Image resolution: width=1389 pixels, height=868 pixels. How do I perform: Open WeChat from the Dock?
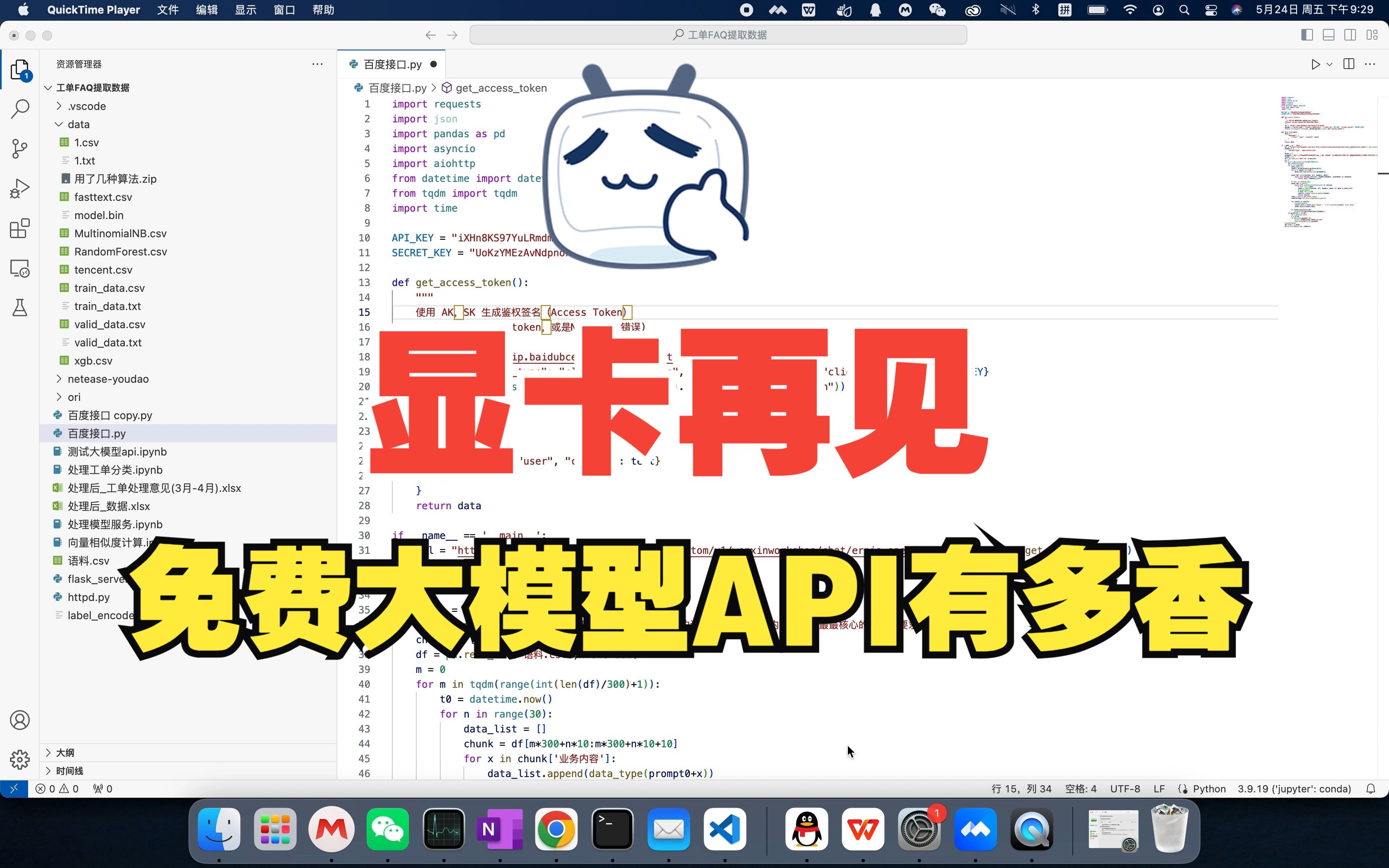click(387, 830)
